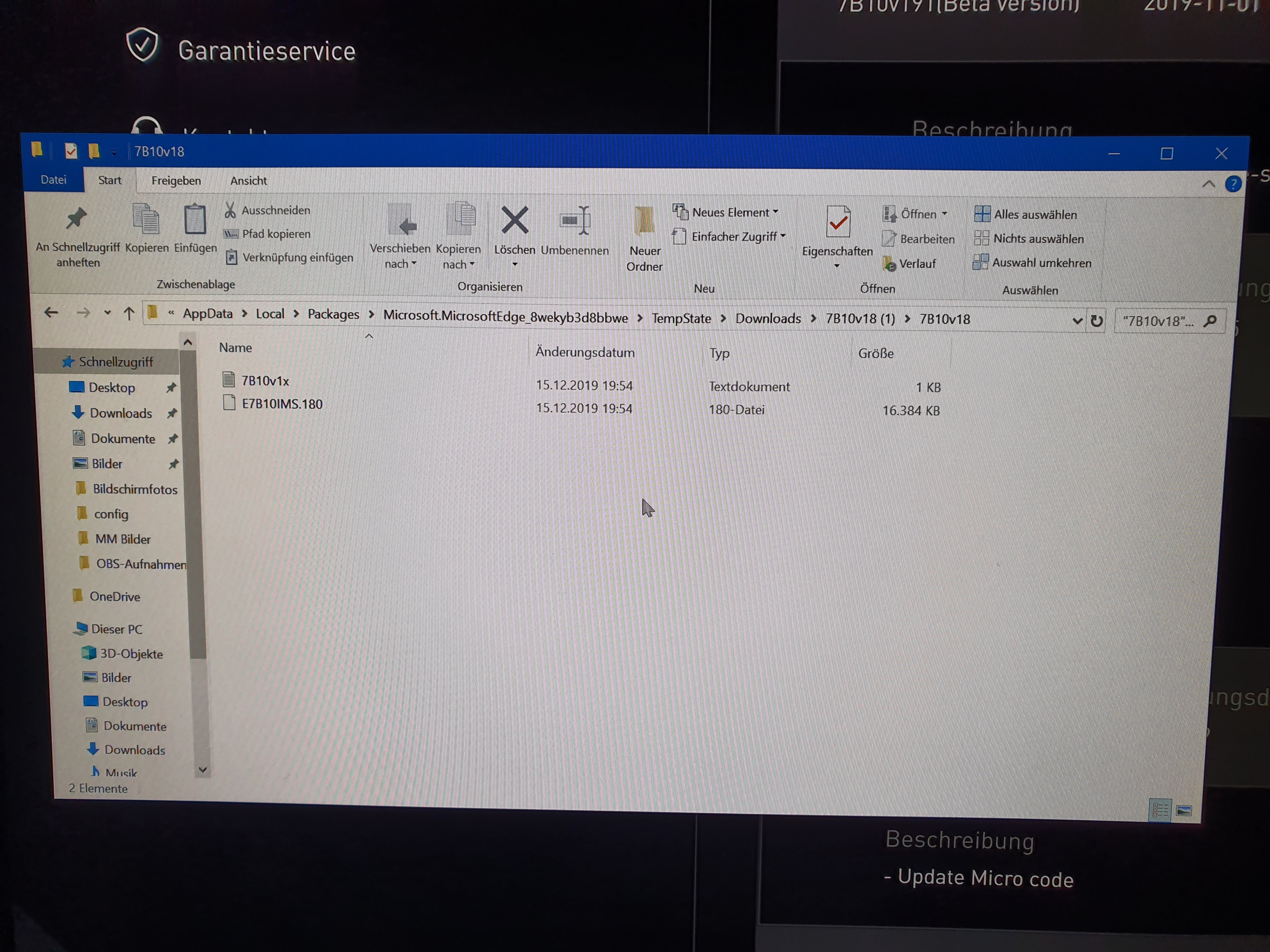Image resolution: width=1270 pixels, height=952 pixels.
Task: Click the Löschen red X icon
Action: (514, 221)
